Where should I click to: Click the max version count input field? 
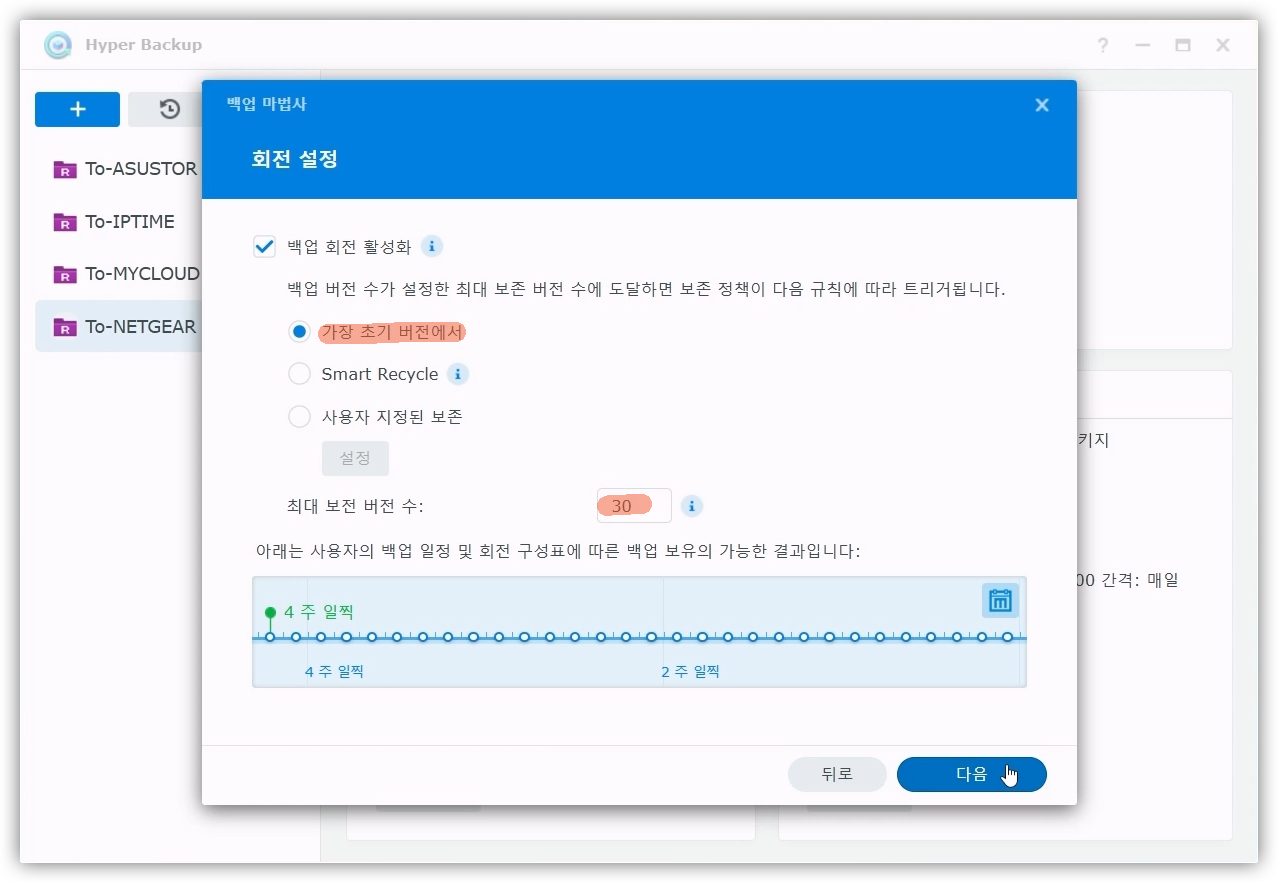tap(634, 506)
